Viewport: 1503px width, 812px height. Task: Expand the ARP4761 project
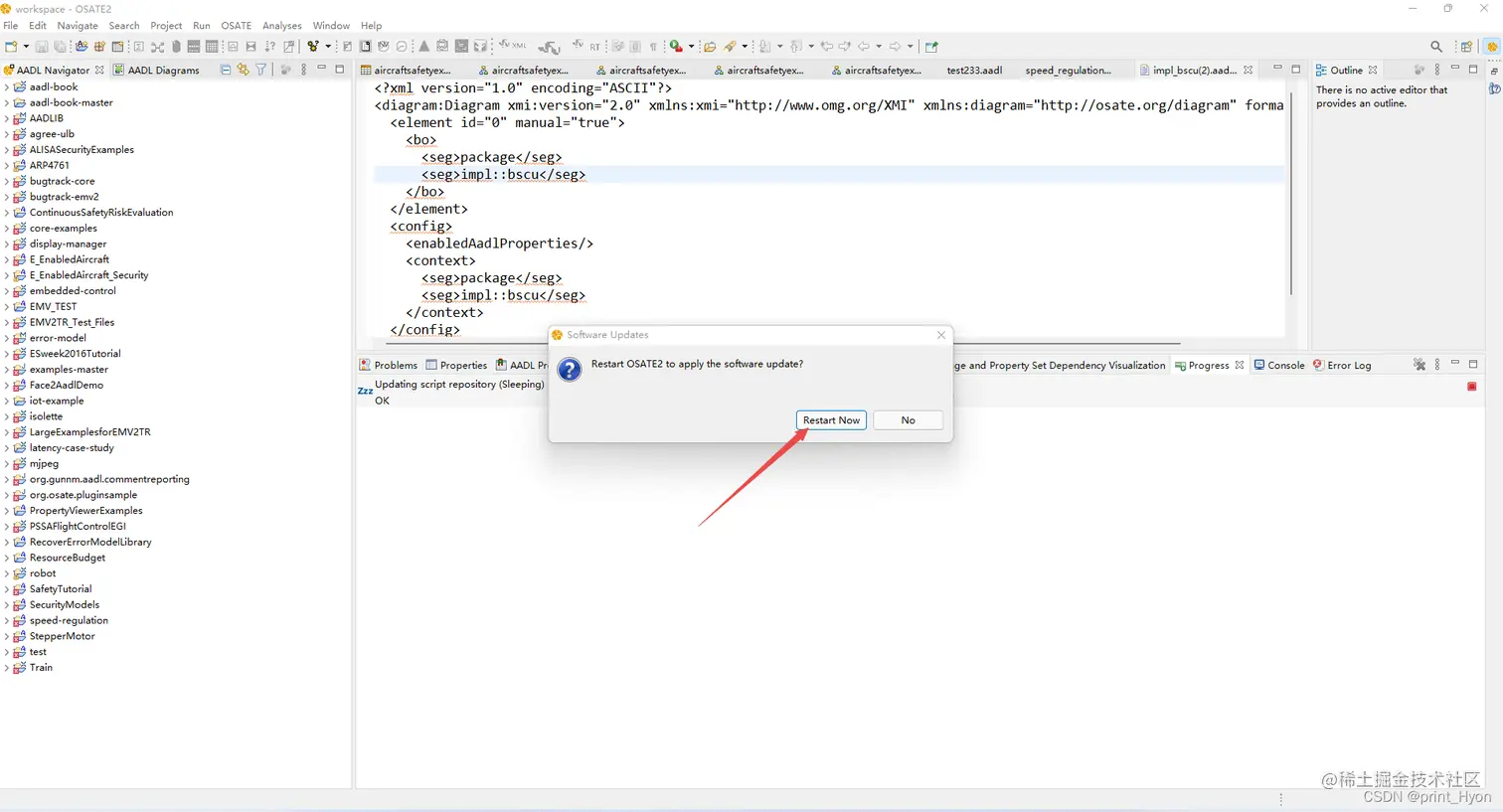[x=7, y=165]
